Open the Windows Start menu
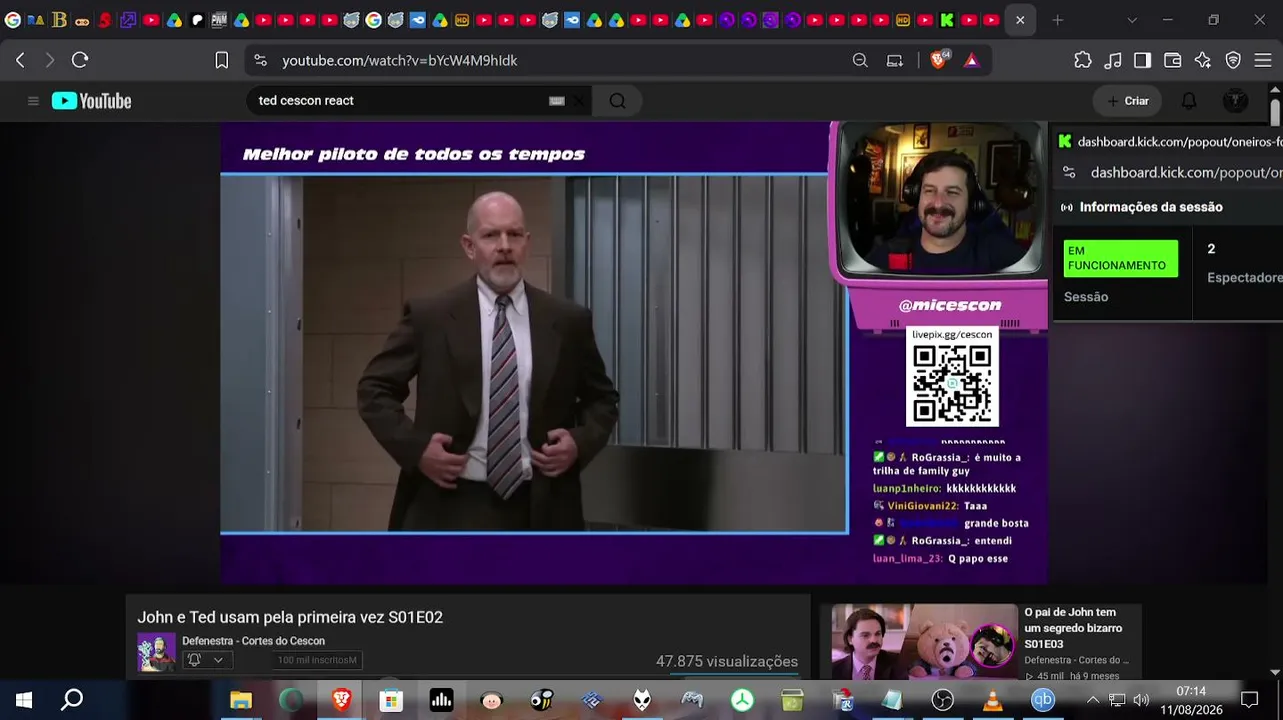This screenshot has height=720, width=1283. coord(24,700)
